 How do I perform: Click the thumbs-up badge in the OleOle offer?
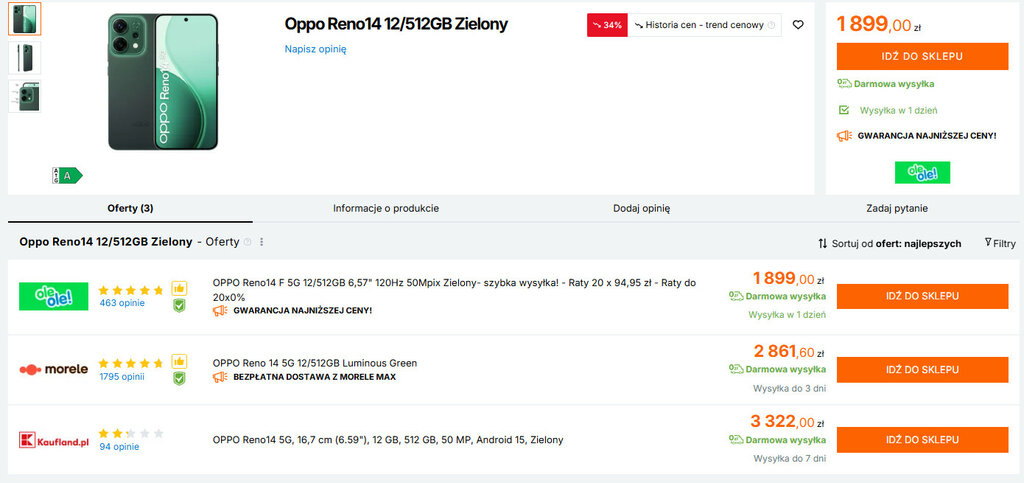click(x=179, y=288)
